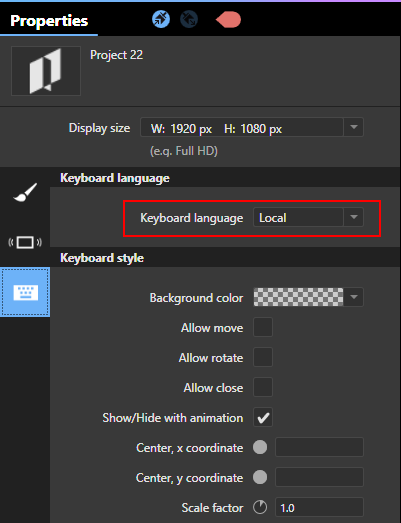Enable the Allow move checkbox
The image size is (401, 523).
263,327
